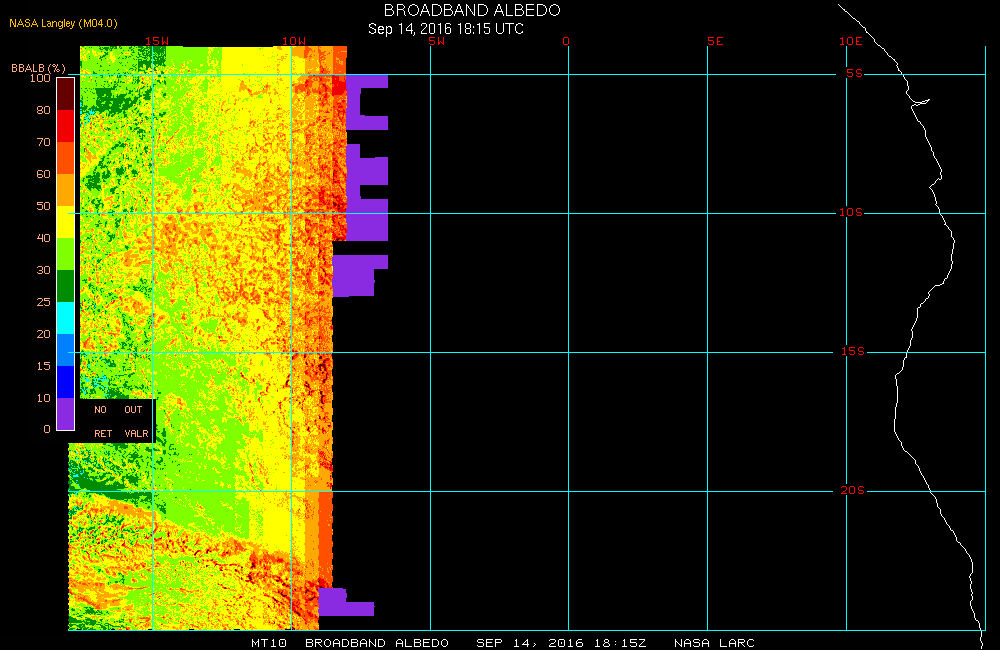Click the bright red 70-80% swatch
Viewport: 1000px width, 650px height.
click(65, 126)
